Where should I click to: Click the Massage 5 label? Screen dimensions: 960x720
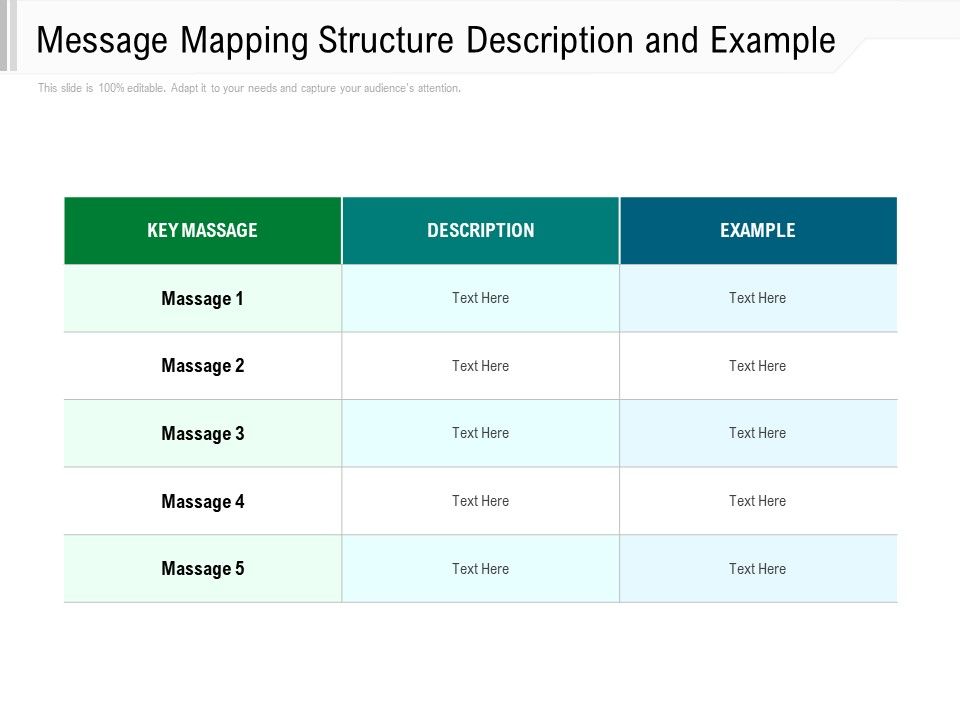click(203, 568)
